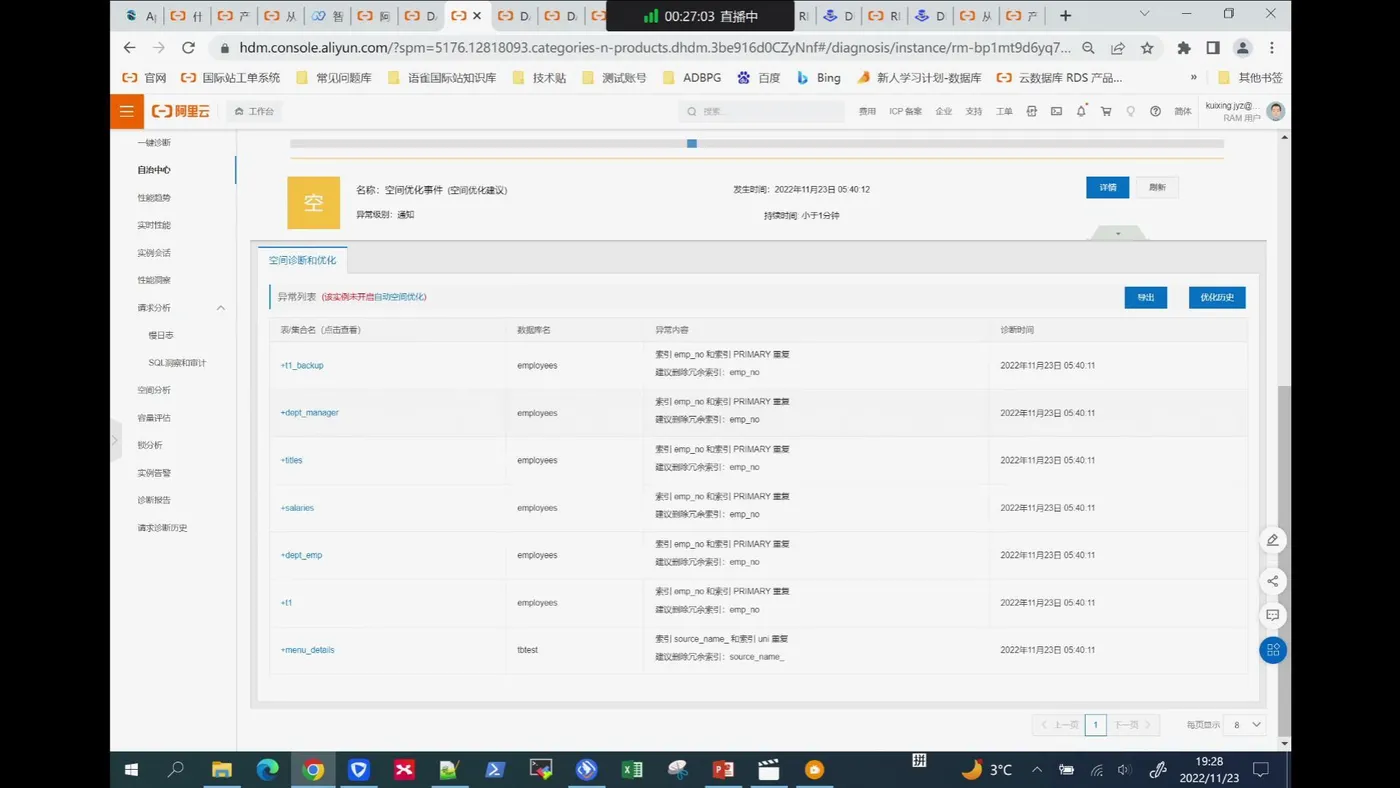Open the 企业 menu item
Screen dimensions: 1400x788
pyautogui.click(x=943, y=111)
